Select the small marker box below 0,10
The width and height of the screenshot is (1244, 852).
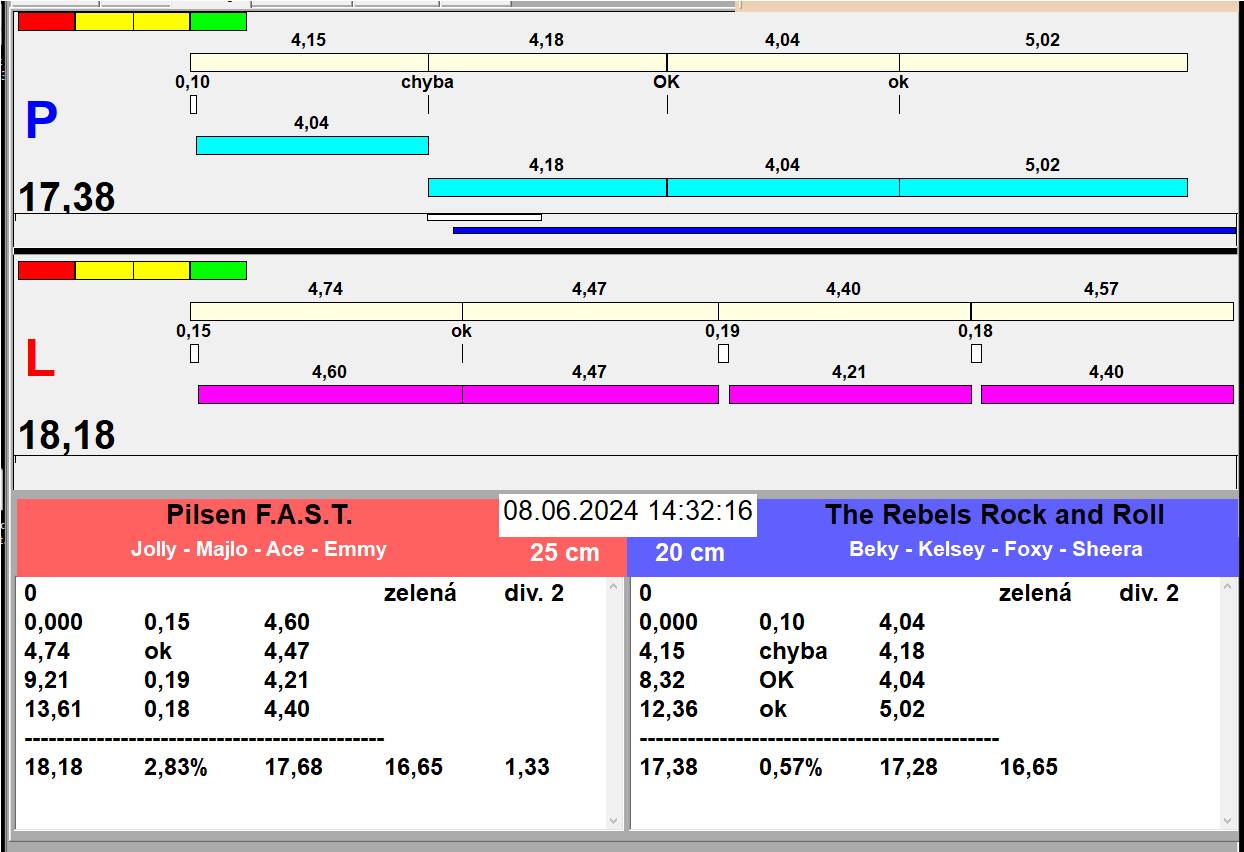pyautogui.click(x=193, y=104)
